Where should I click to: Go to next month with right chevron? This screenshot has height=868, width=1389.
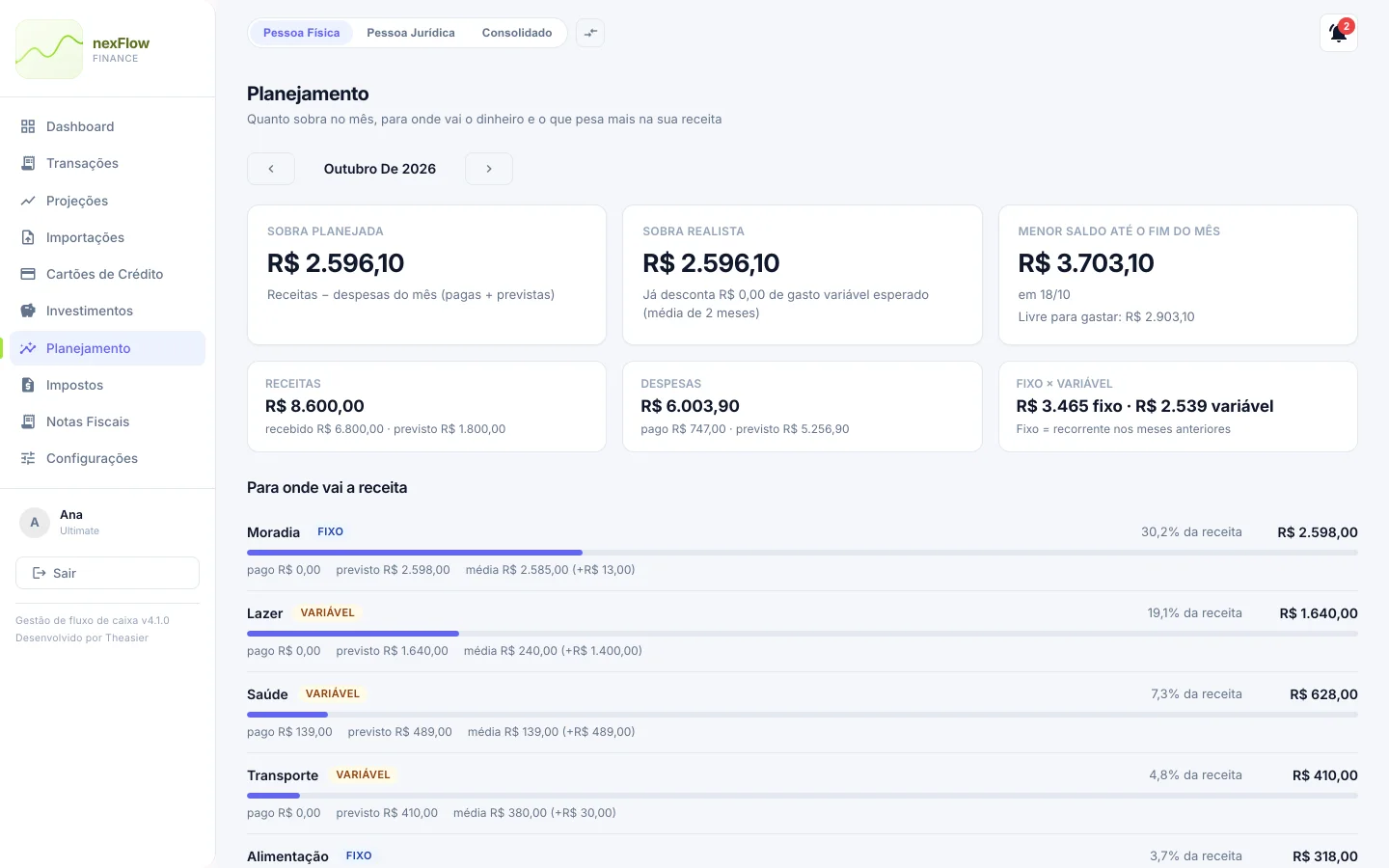[x=489, y=169]
